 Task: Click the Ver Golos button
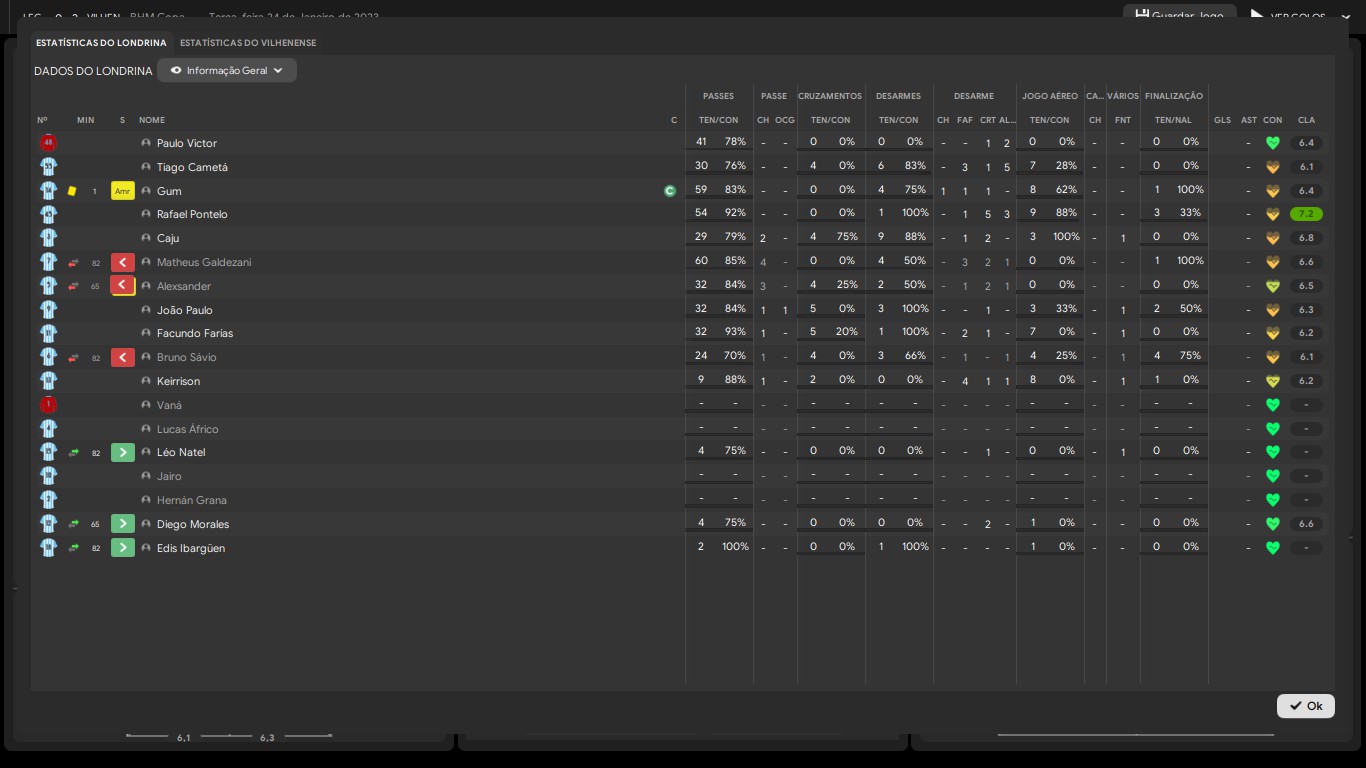(1288, 16)
